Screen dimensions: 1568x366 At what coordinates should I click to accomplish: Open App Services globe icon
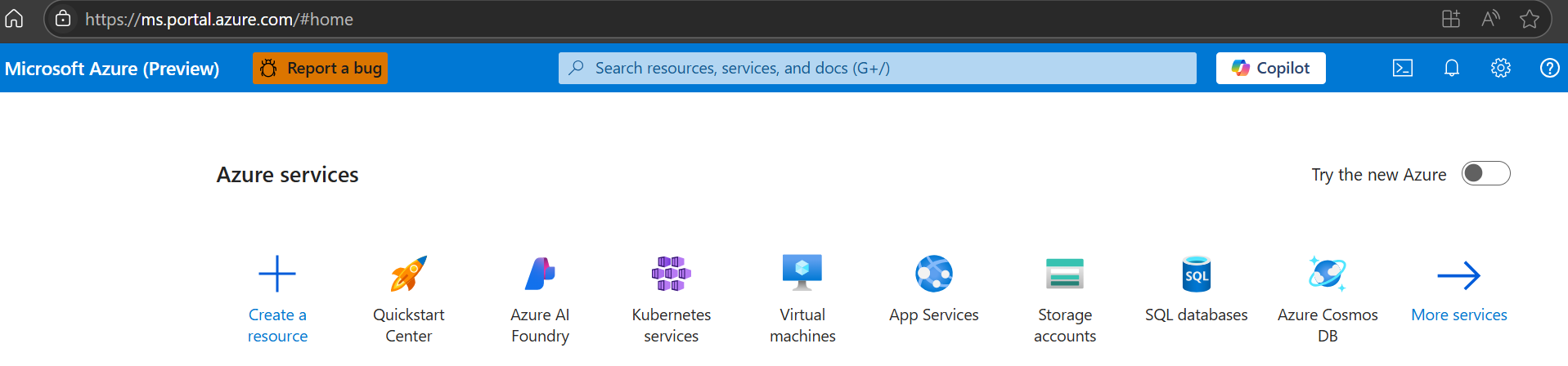pos(934,274)
